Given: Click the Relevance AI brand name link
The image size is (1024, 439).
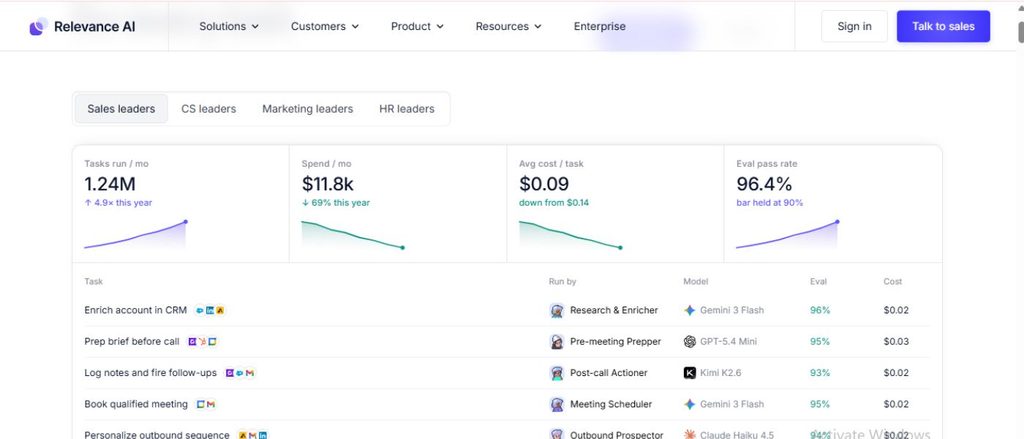Looking at the screenshot, I should 95,26.
